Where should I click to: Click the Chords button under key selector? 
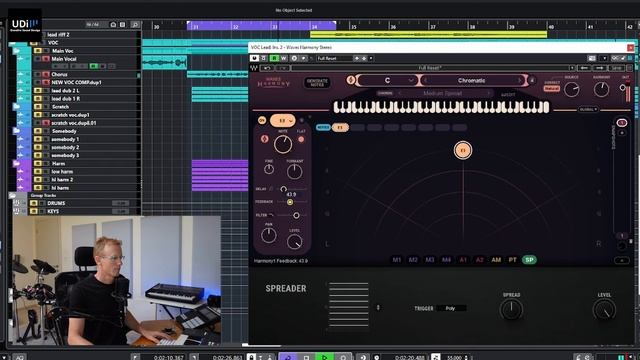[x=384, y=93]
